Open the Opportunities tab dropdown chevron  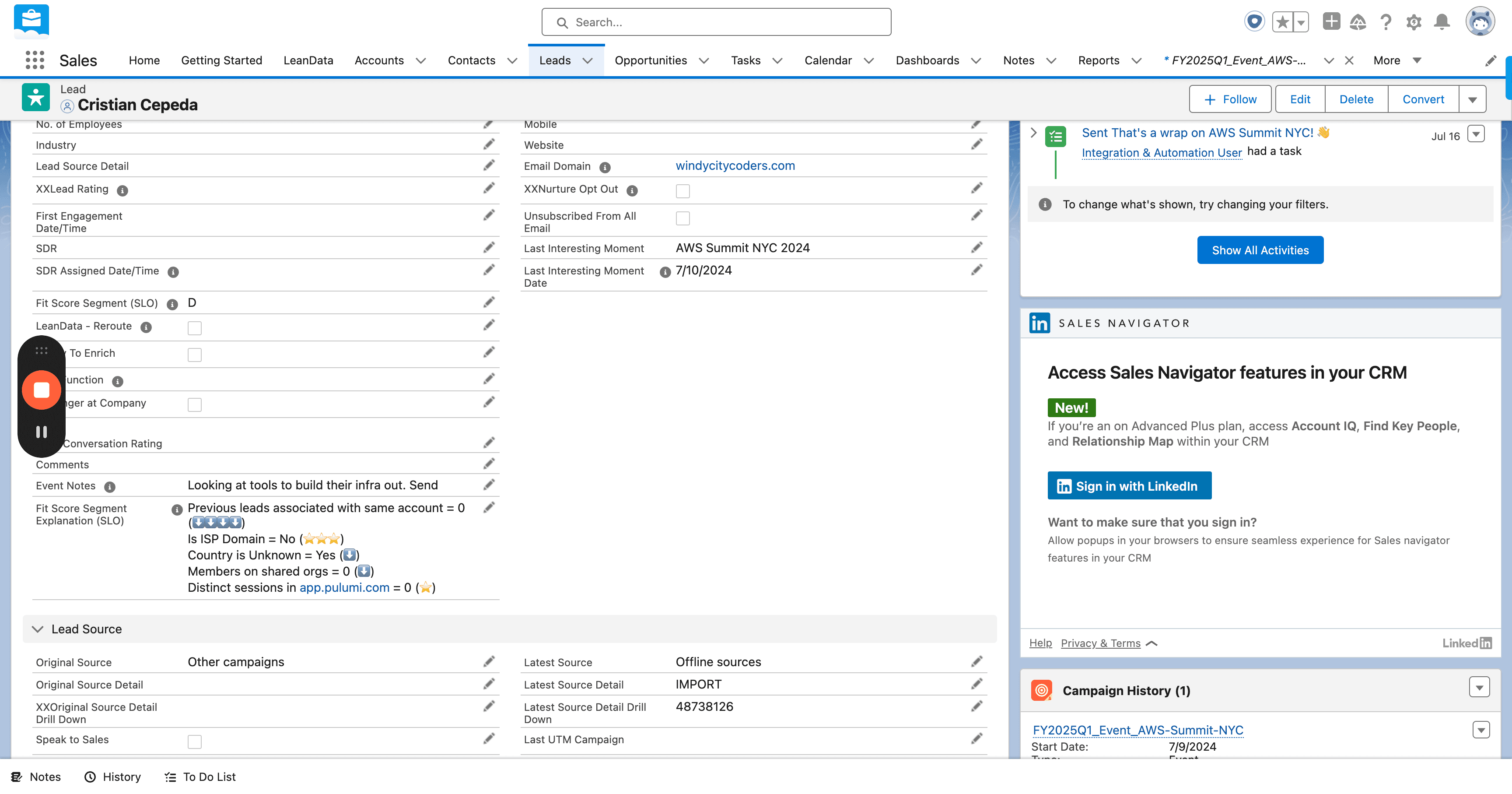point(704,60)
